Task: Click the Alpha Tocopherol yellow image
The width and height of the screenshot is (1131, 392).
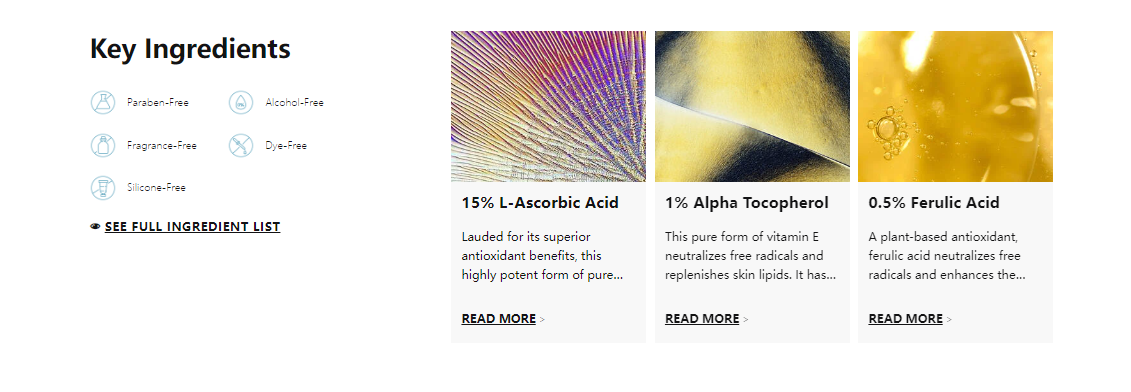Action: pos(752,106)
